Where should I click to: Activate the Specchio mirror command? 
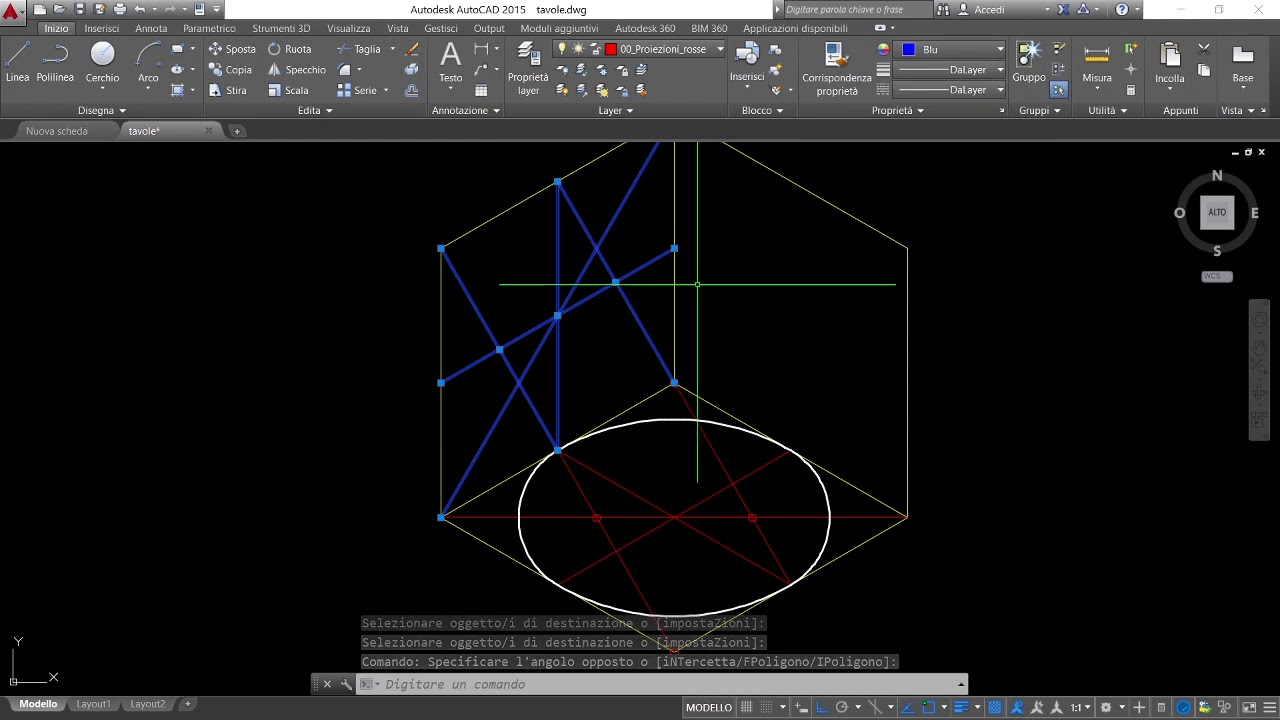(296, 70)
